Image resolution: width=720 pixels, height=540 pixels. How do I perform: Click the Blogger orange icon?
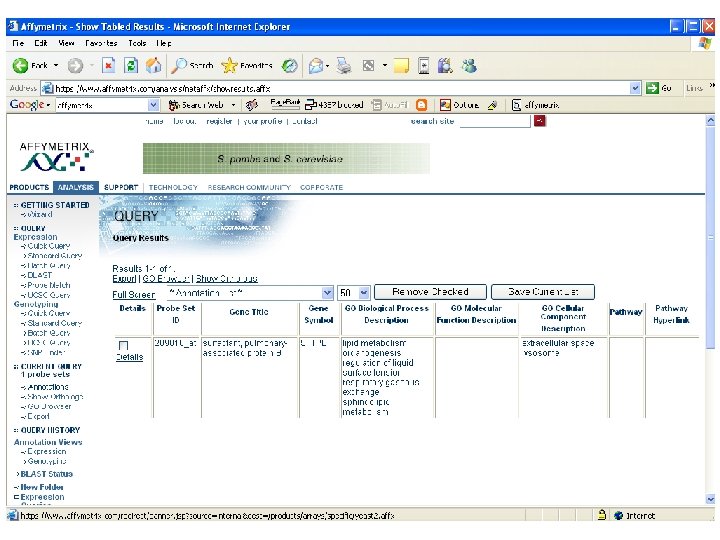421,105
